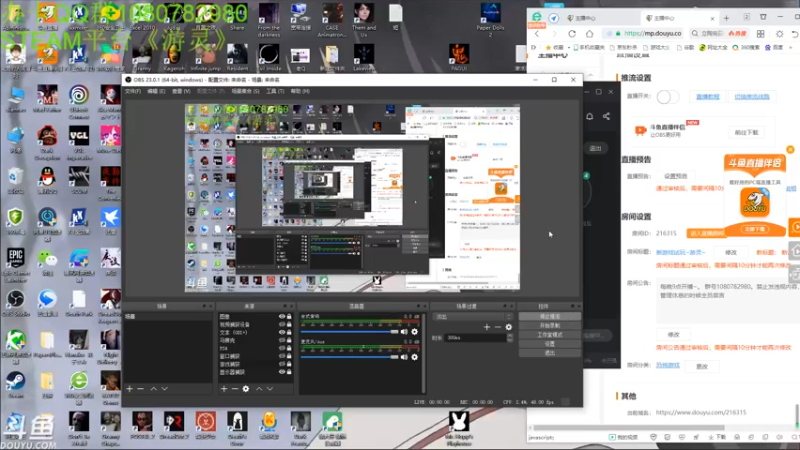Screen dimensions: 800x450
Task: Open the 编辑(E) menu in OBS
Action: (156, 91)
